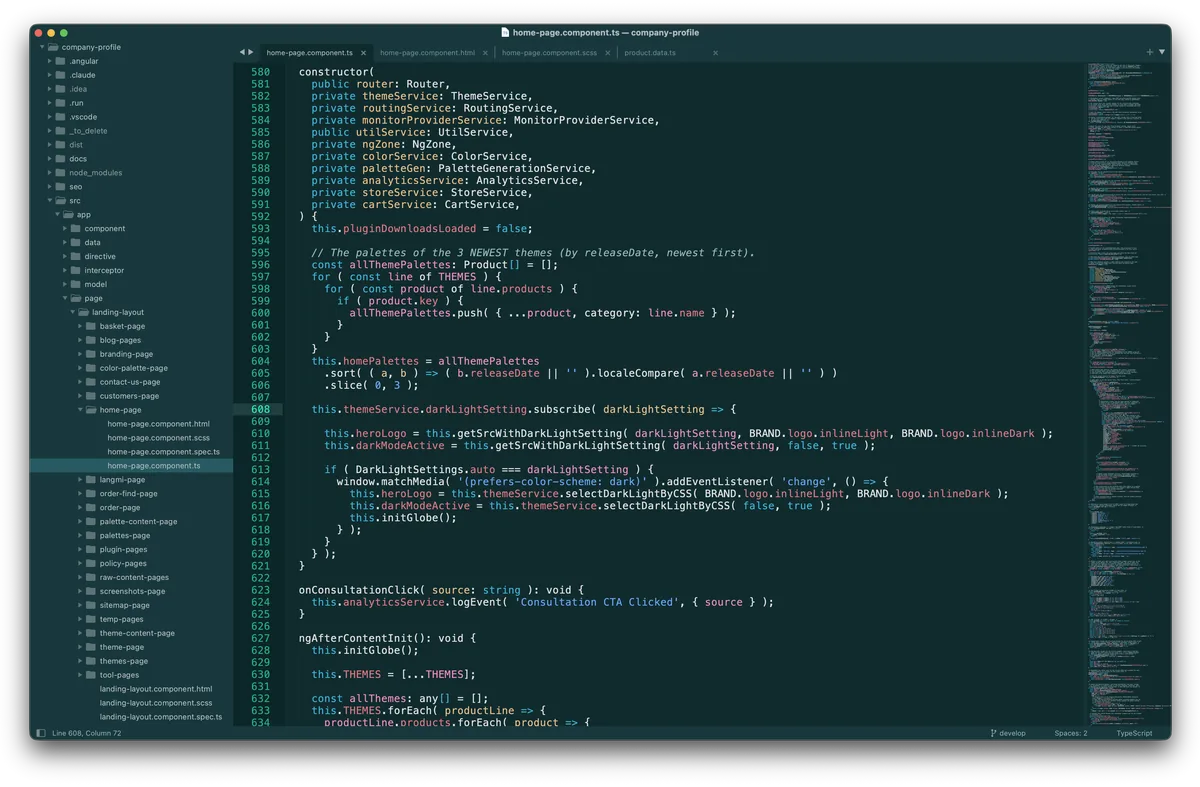Click the dist folder icon
The image size is (1200, 787).
pos(61,145)
